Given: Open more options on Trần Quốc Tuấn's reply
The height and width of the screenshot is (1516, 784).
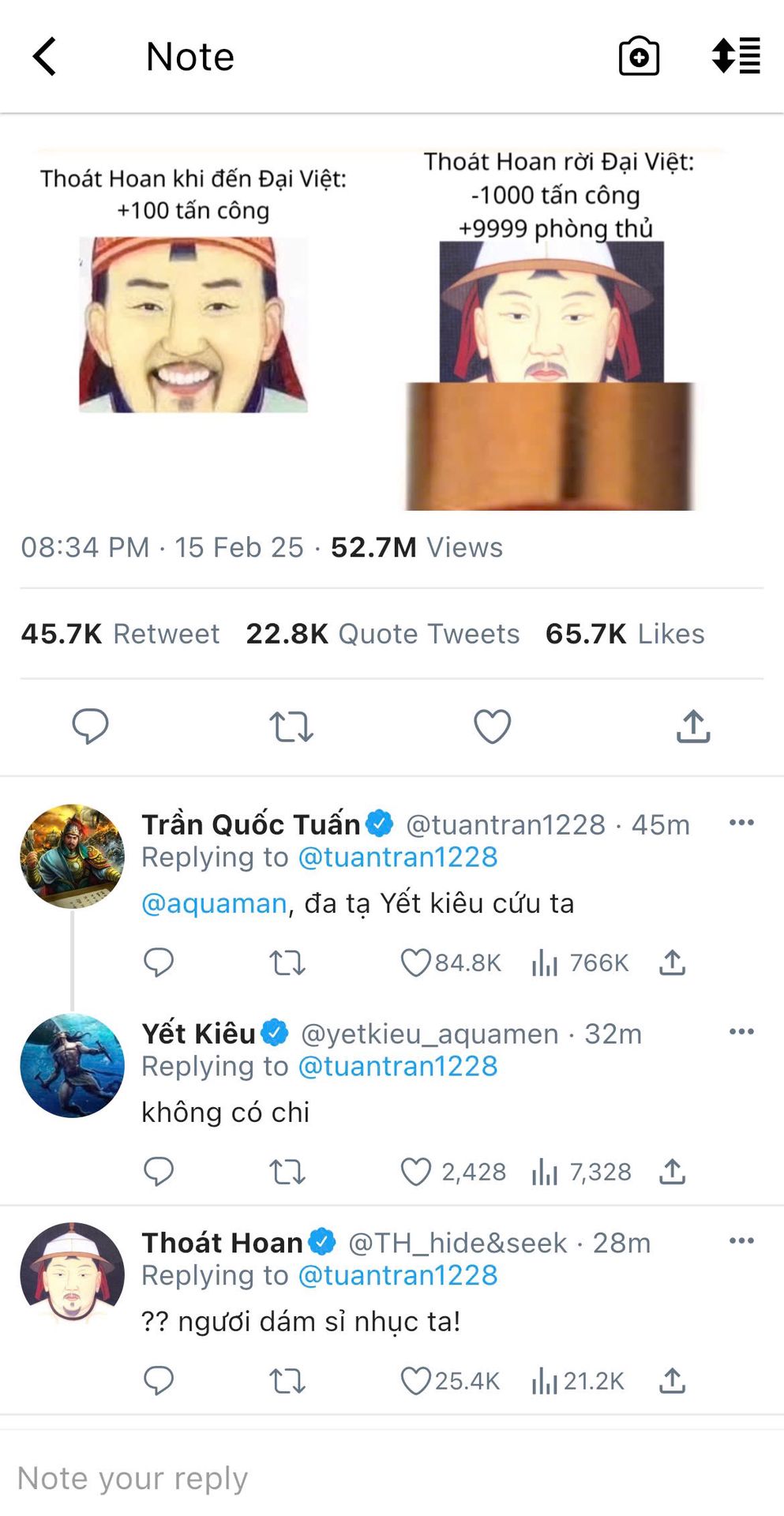Looking at the screenshot, I should [741, 823].
